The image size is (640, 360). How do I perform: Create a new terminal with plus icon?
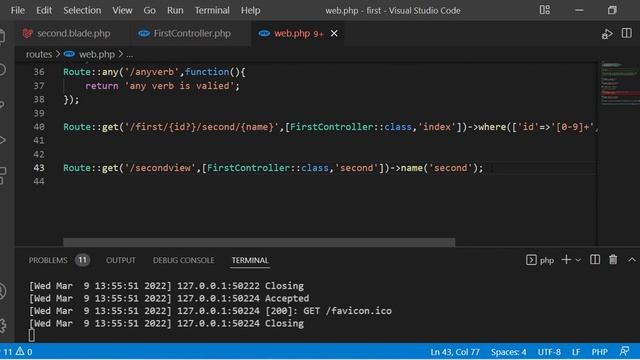566,260
